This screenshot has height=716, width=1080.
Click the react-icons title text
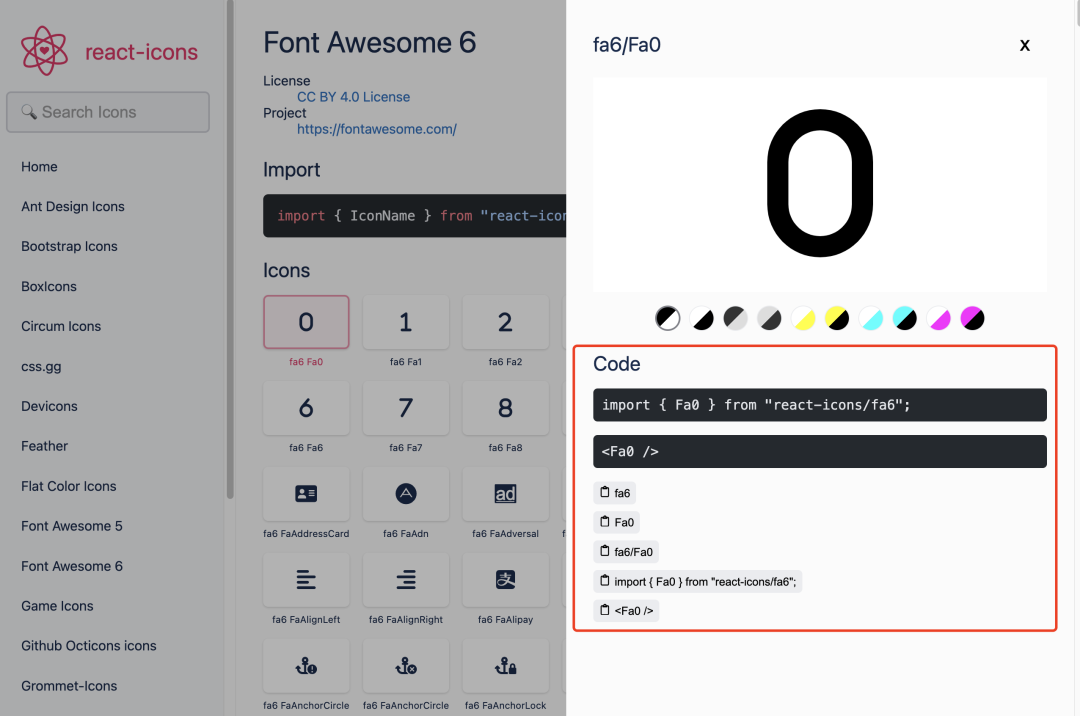coord(141,52)
